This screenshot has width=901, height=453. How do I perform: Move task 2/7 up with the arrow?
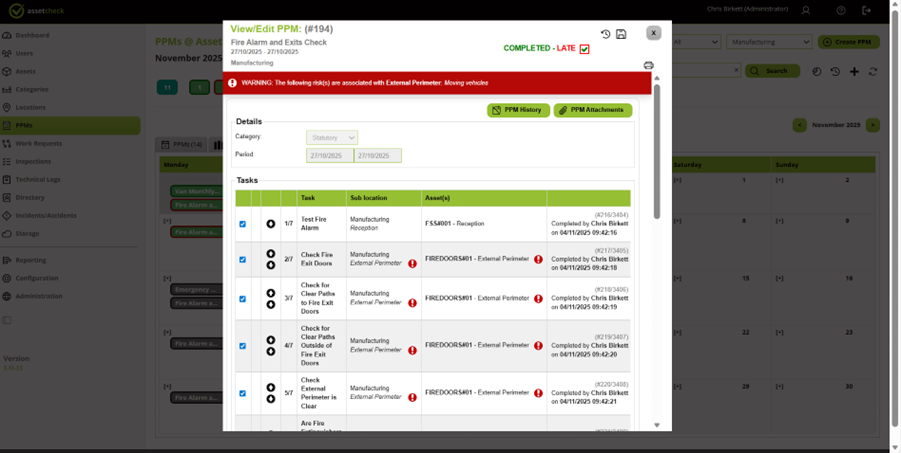271,254
